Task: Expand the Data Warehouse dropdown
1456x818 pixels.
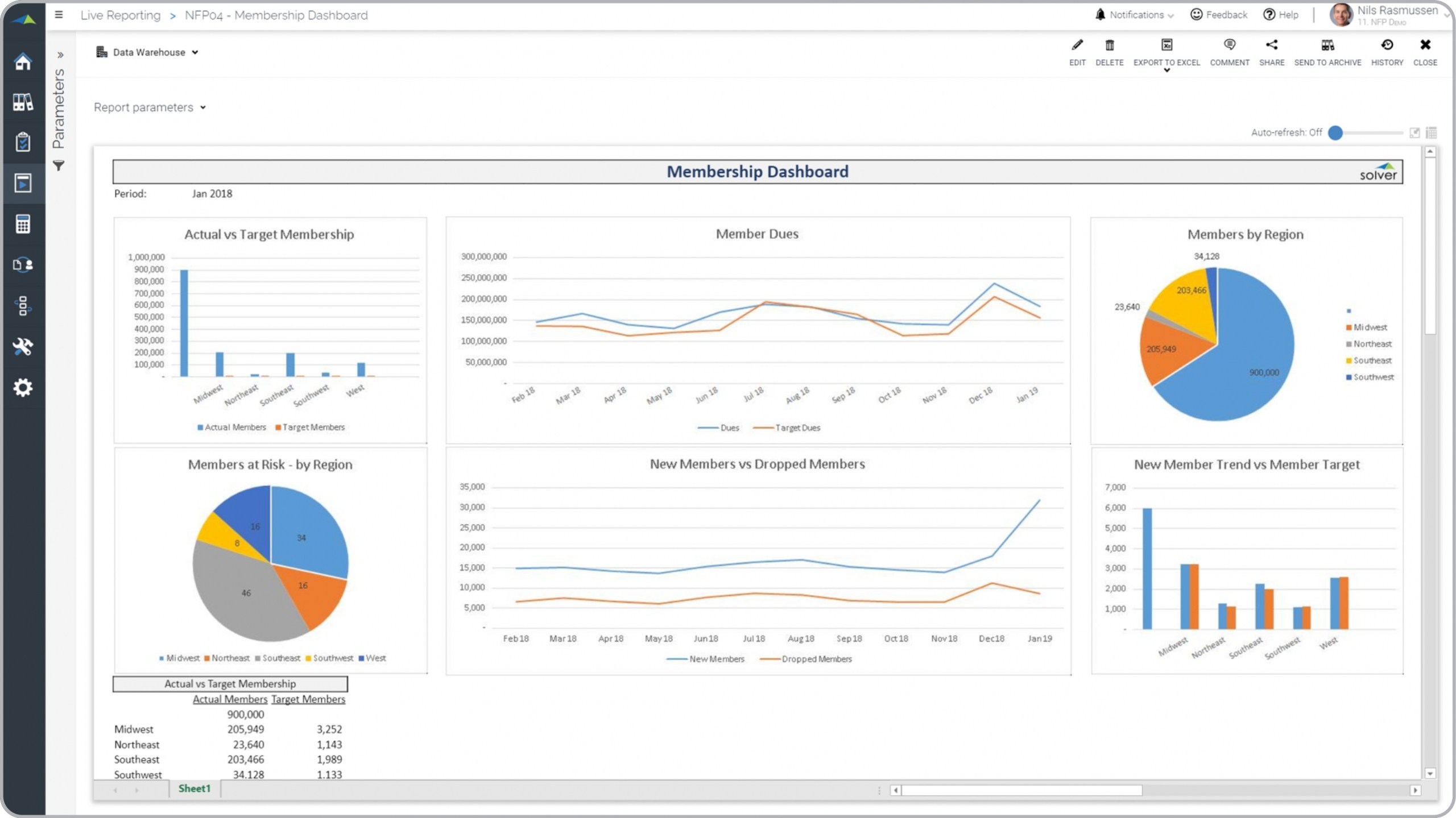Action: pos(148,52)
